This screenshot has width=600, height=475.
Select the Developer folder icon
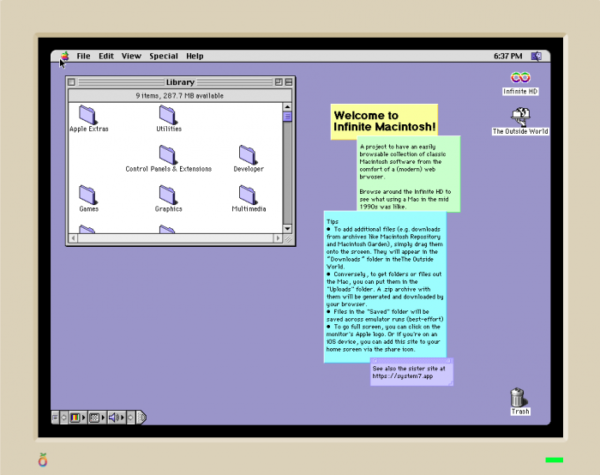click(248, 154)
